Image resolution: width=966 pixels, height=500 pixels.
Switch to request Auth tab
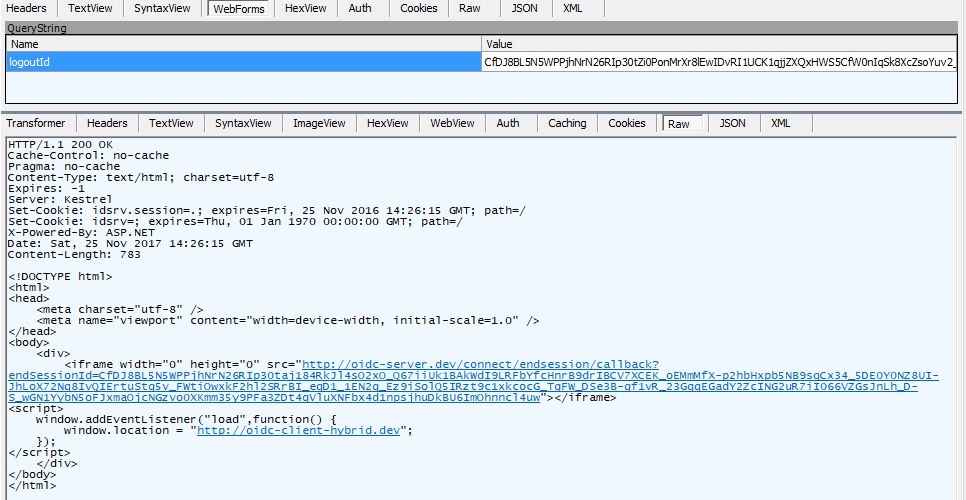360,9
